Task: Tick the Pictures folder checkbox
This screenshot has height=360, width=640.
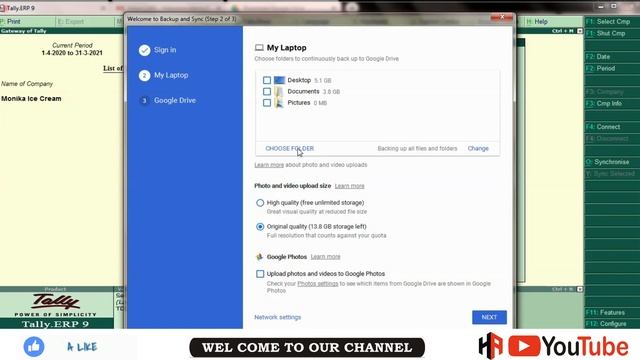Action: coord(267,103)
